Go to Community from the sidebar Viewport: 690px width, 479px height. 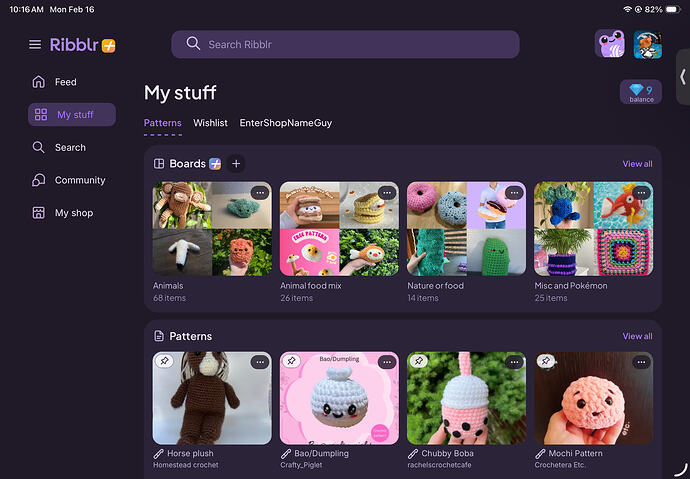pyautogui.click(x=80, y=180)
